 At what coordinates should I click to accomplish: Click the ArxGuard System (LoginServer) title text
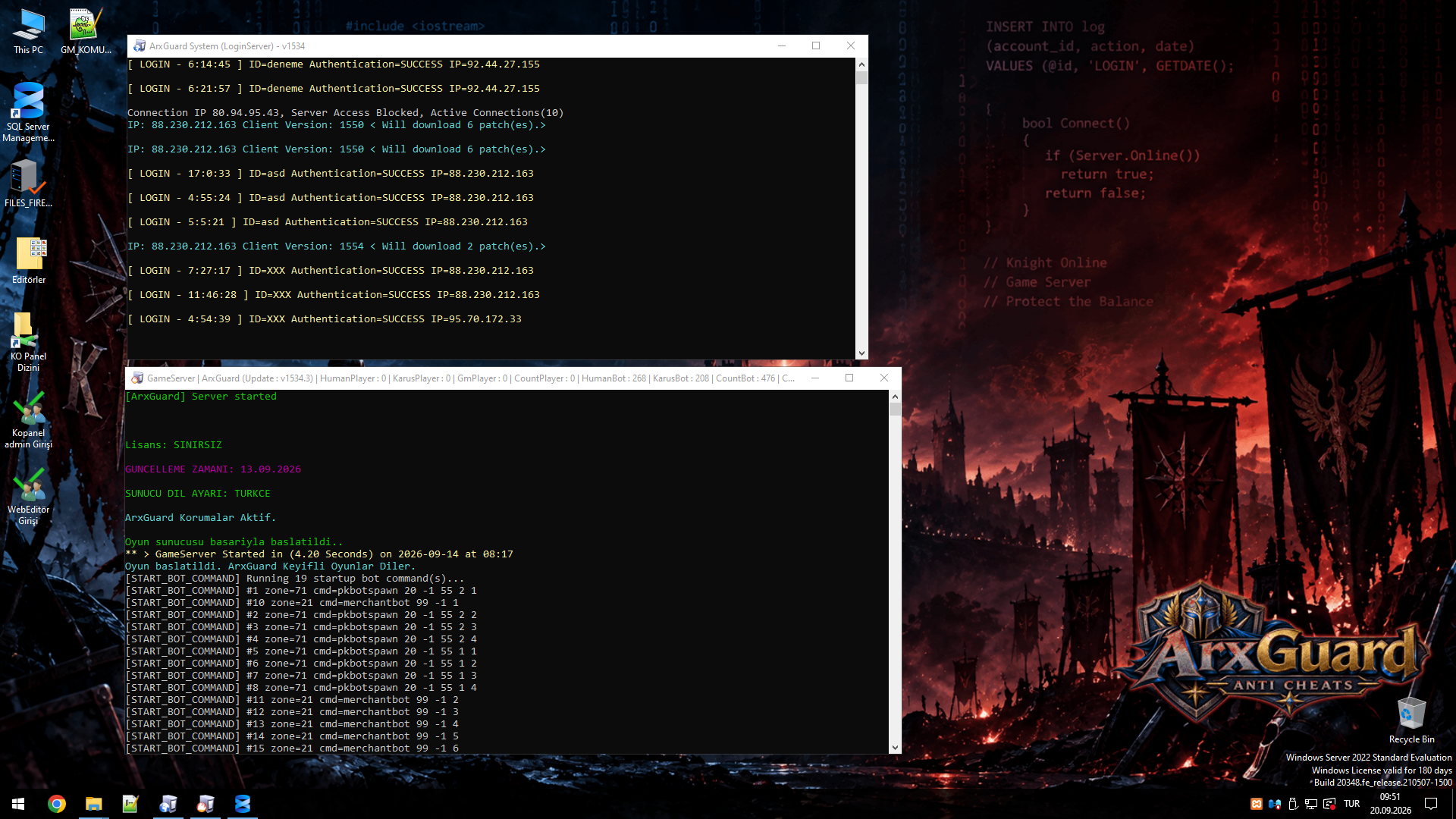pos(227,46)
